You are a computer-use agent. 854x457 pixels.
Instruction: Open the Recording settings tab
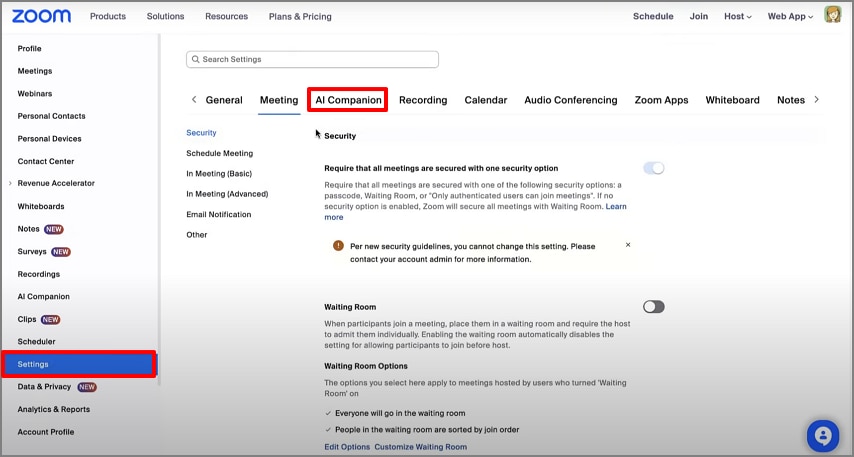click(x=423, y=100)
